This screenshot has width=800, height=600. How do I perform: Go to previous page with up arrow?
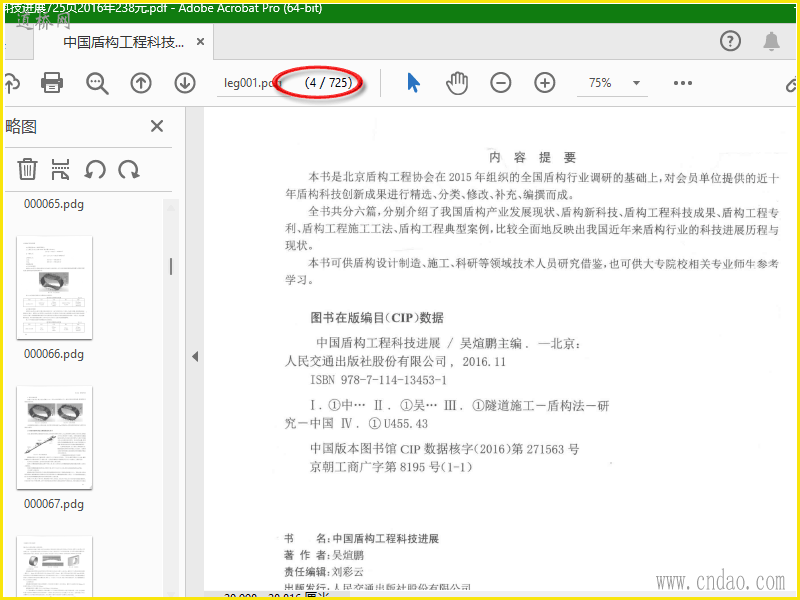coord(141,83)
